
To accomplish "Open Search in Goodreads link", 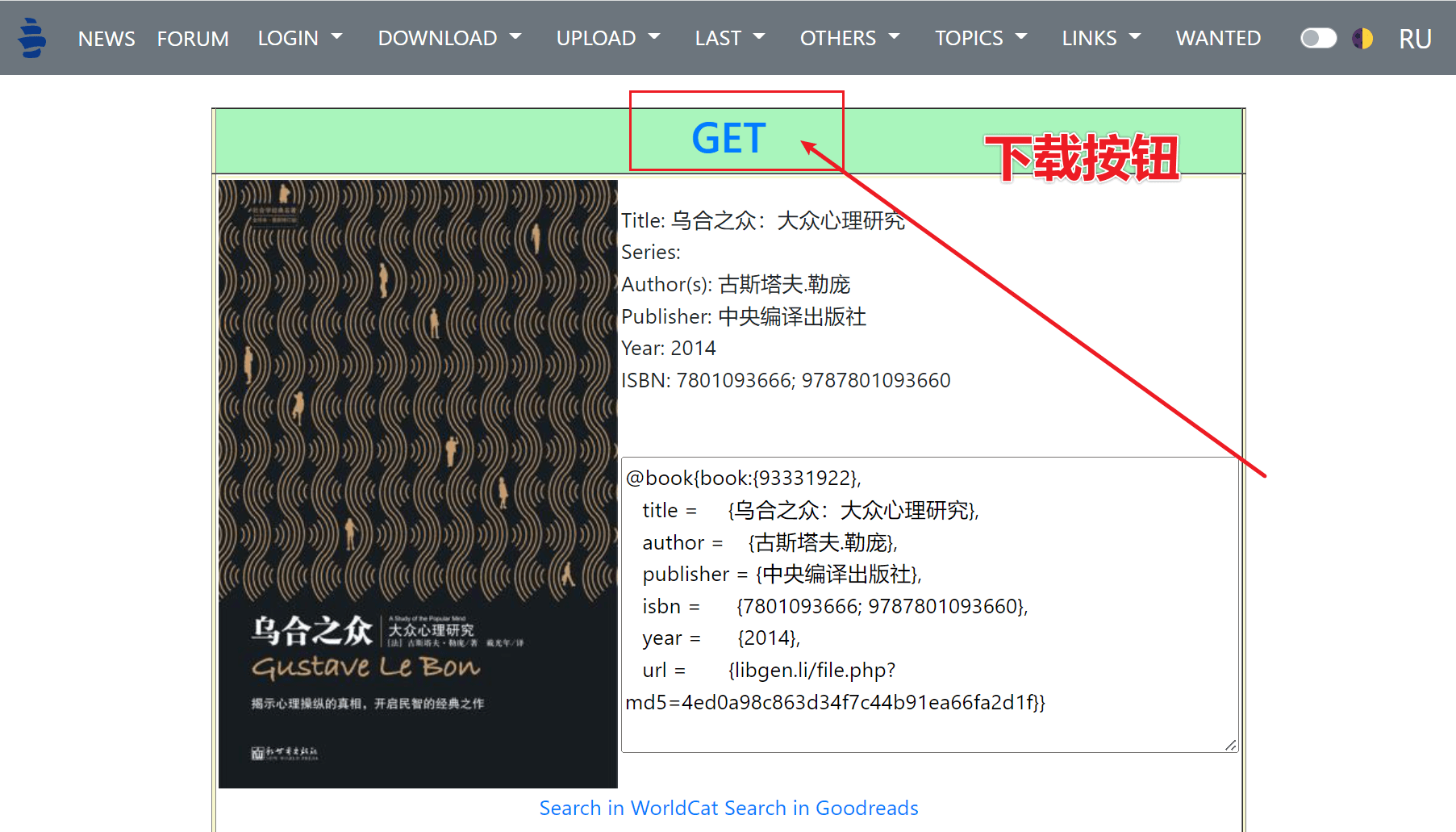I will point(821,808).
